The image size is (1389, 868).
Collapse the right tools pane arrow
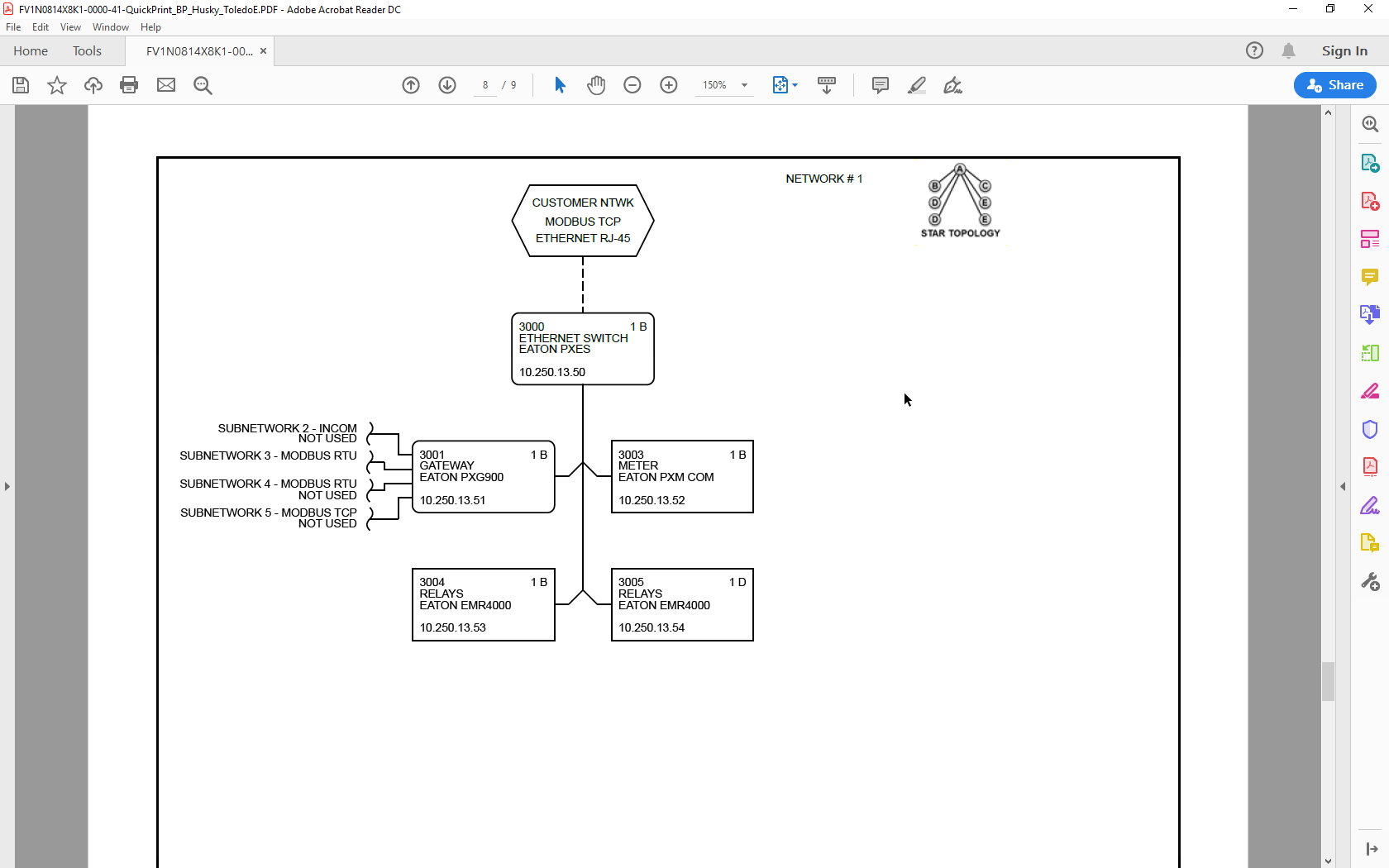coord(1343,486)
